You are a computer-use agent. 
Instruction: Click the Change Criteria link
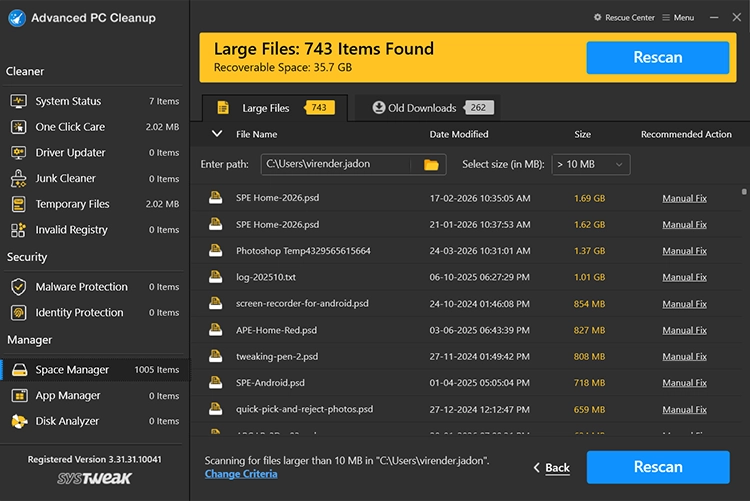(241, 474)
